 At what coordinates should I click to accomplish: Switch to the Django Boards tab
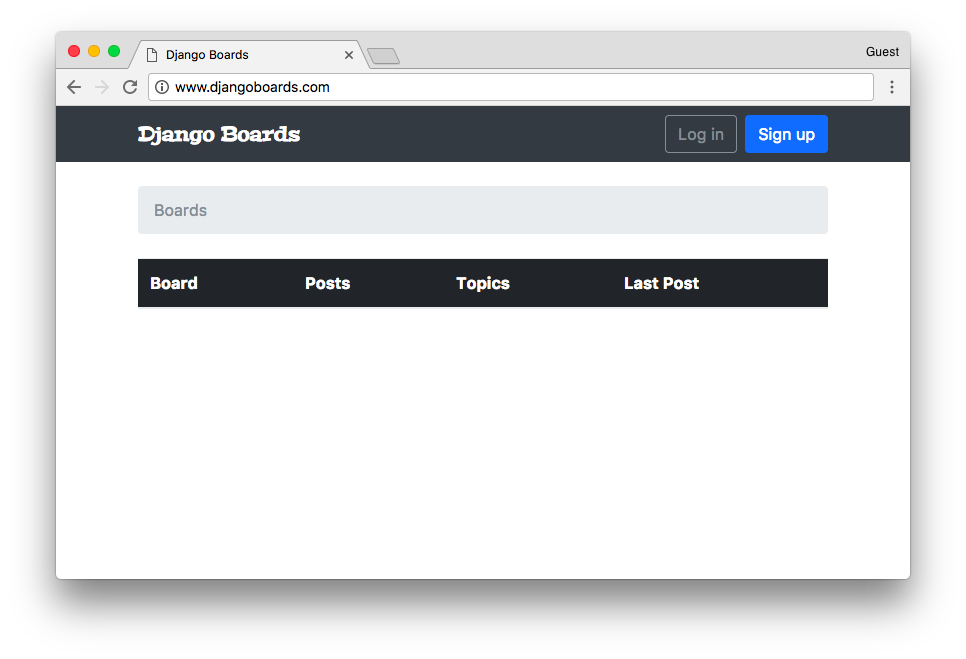[240, 55]
